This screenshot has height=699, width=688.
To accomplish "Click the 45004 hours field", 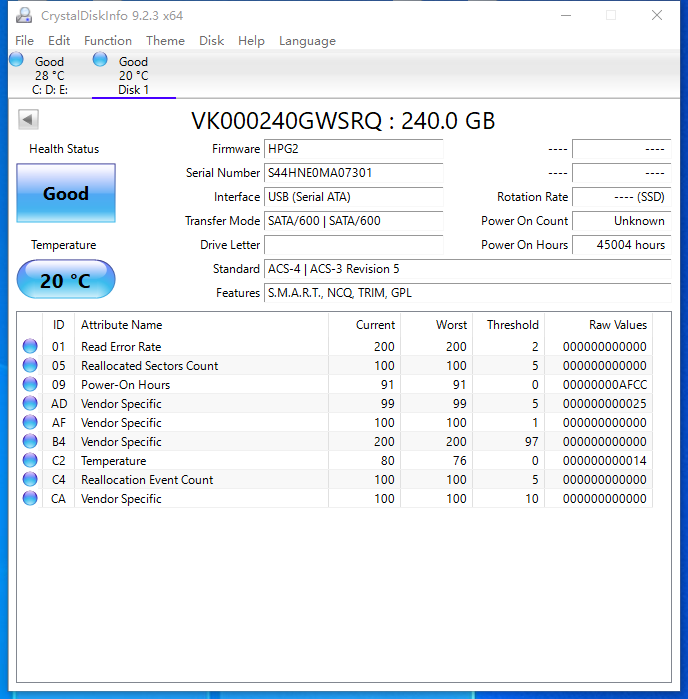I will (x=622, y=245).
